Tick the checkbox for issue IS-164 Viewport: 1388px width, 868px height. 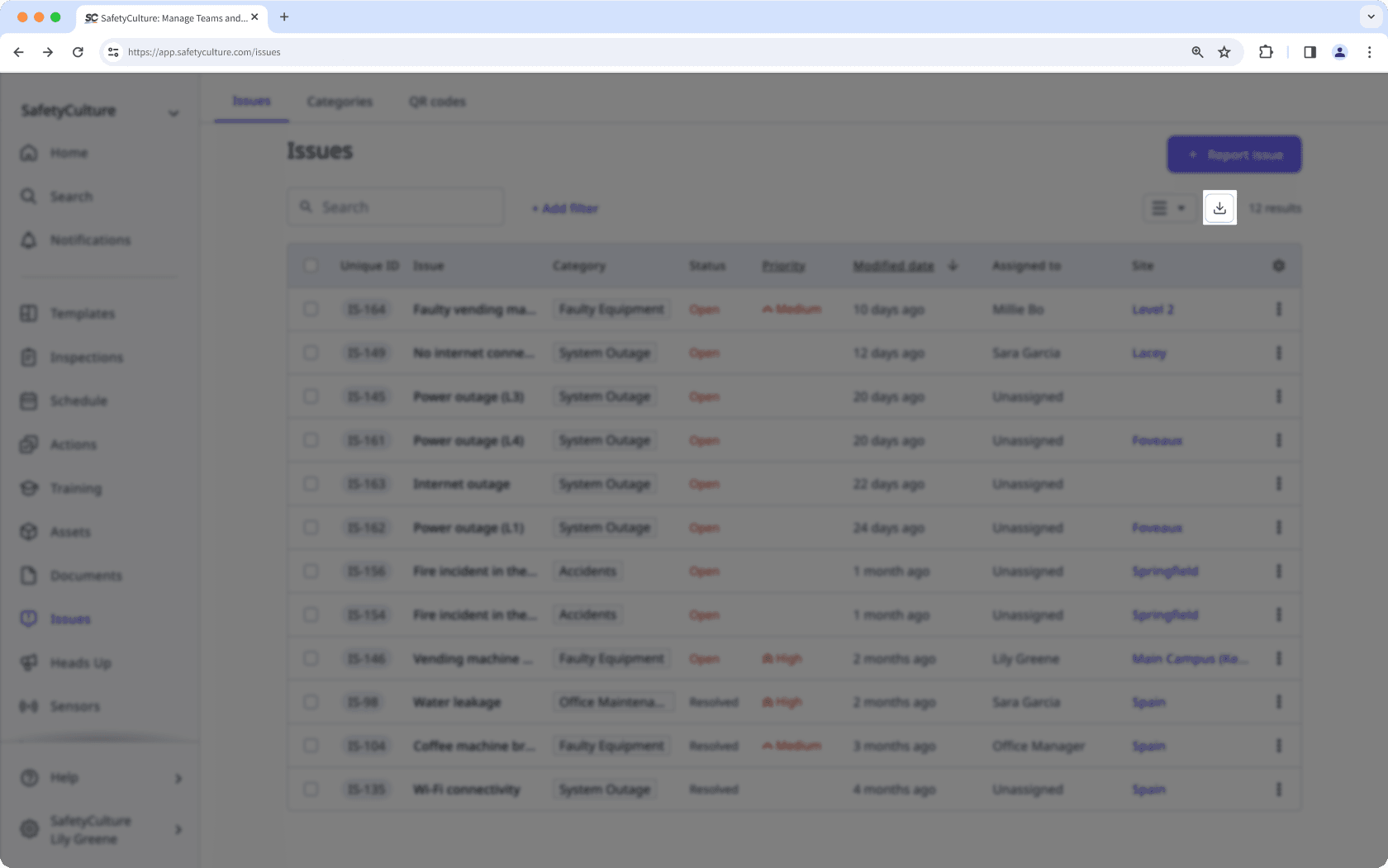[x=311, y=309]
